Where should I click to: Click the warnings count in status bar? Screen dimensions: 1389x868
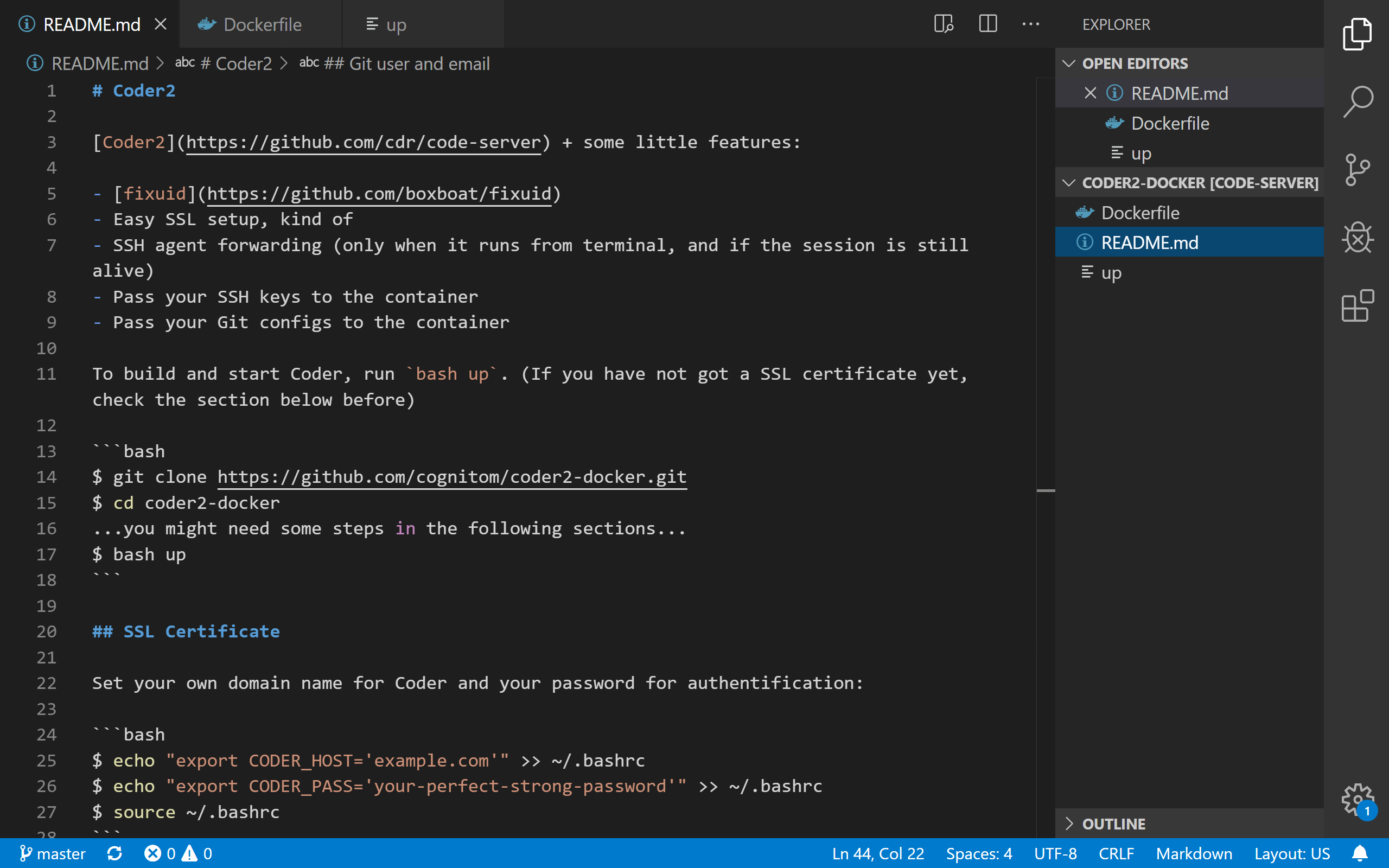[x=197, y=854]
